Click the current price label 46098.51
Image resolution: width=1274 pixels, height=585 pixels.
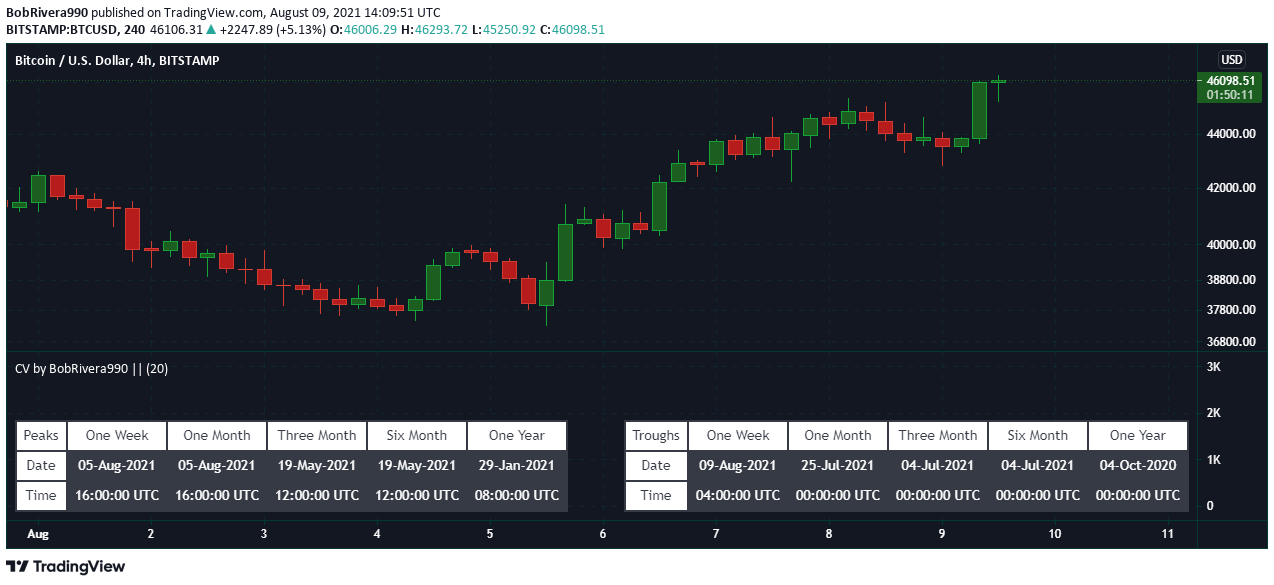pyautogui.click(x=1231, y=81)
